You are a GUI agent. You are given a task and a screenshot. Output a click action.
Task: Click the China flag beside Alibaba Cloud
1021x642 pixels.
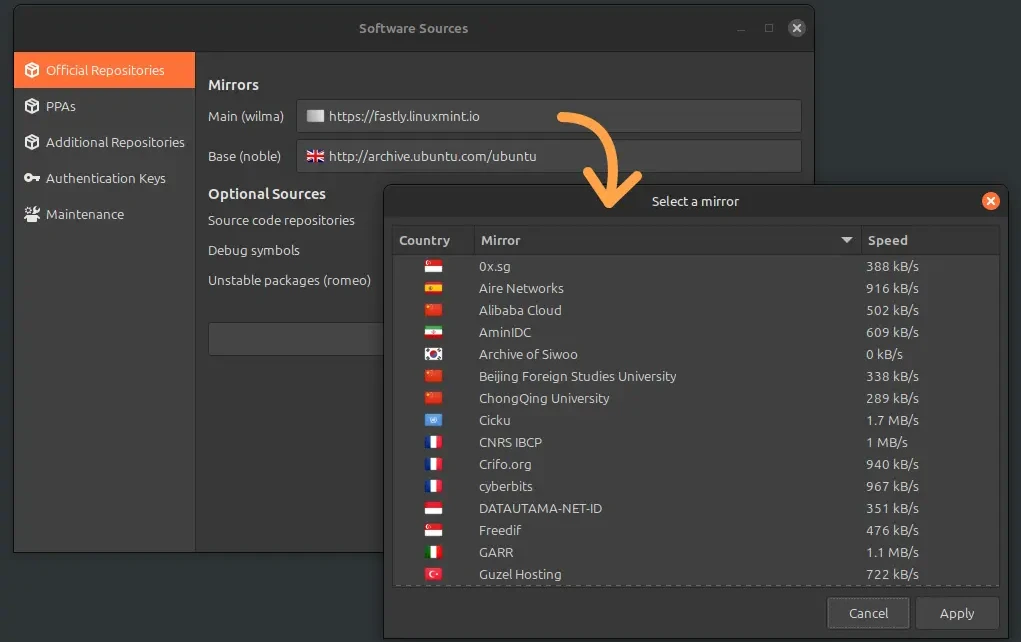[x=433, y=311]
